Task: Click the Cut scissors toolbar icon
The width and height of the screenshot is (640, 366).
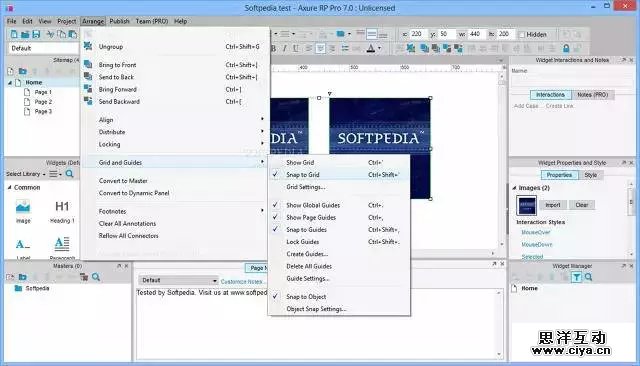Action: pos(50,34)
